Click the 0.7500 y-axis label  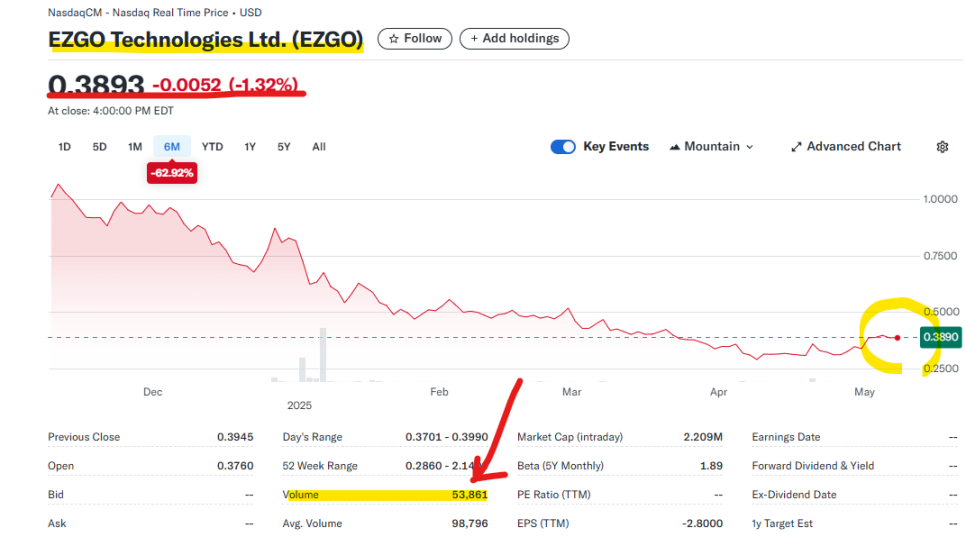pos(940,256)
